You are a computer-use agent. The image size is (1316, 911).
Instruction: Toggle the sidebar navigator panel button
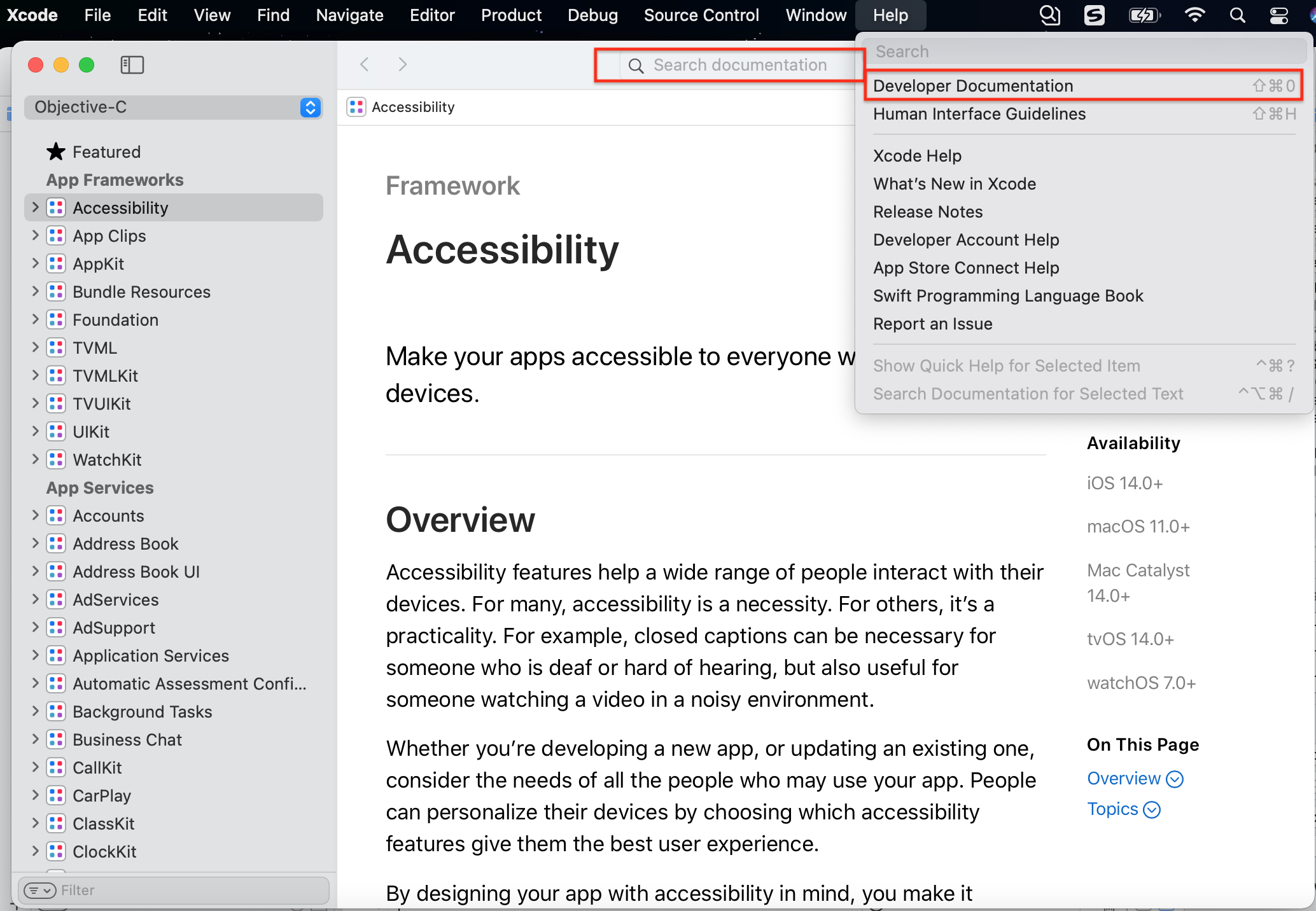pos(132,65)
